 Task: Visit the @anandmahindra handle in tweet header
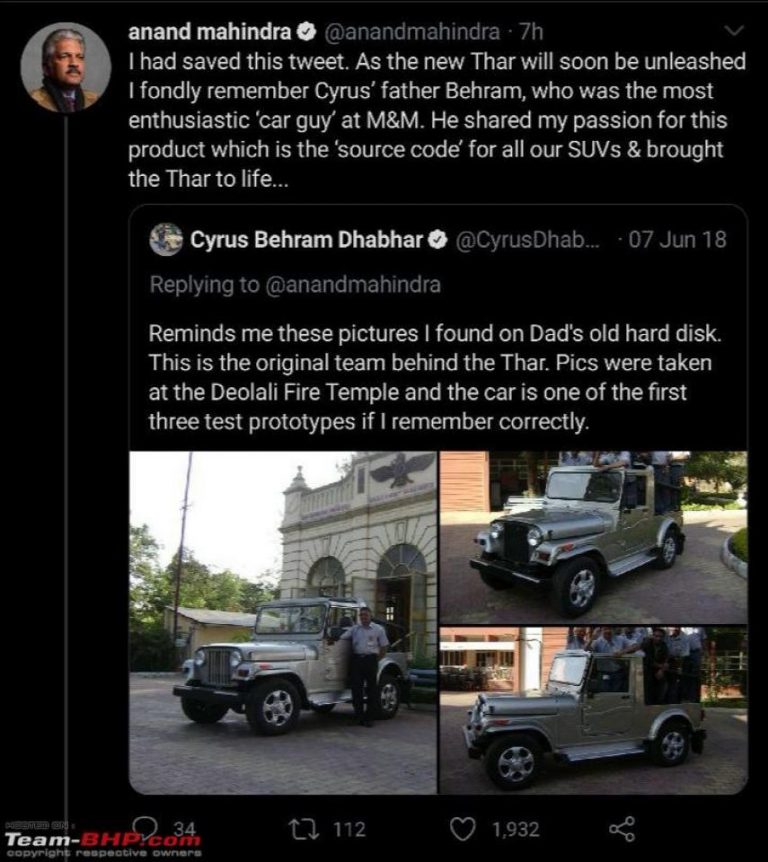(411, 32)
